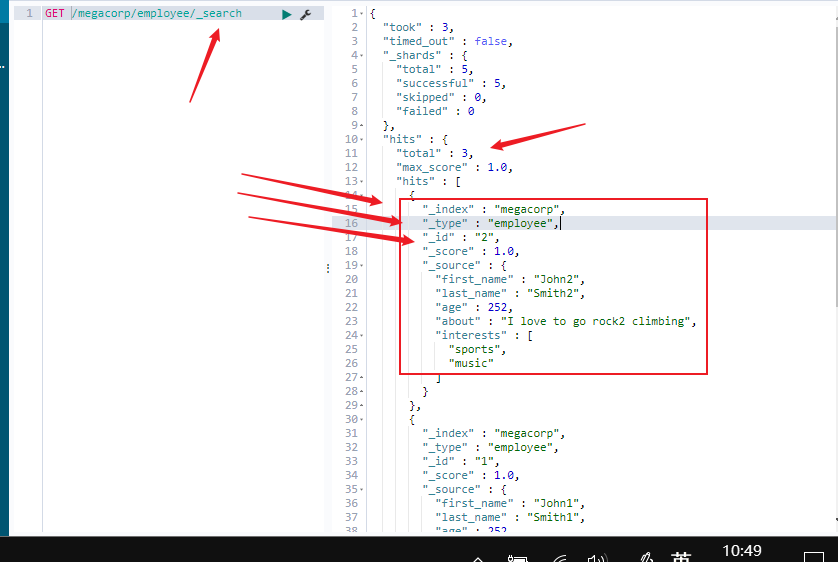Open the taskbar clock showing 10:49

(x=742, y=551)
